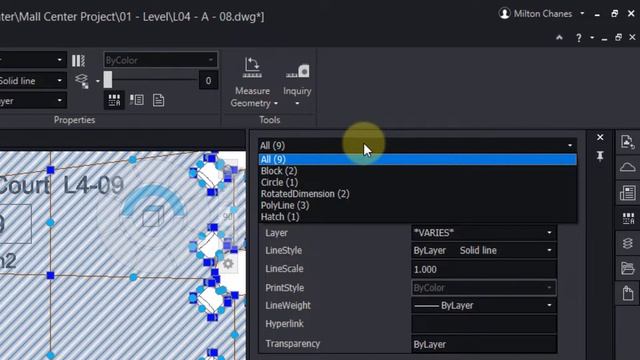Click the document sheet icon in ribbon
This screenshot has height=360, width=640.
click(x=158, y=100)
